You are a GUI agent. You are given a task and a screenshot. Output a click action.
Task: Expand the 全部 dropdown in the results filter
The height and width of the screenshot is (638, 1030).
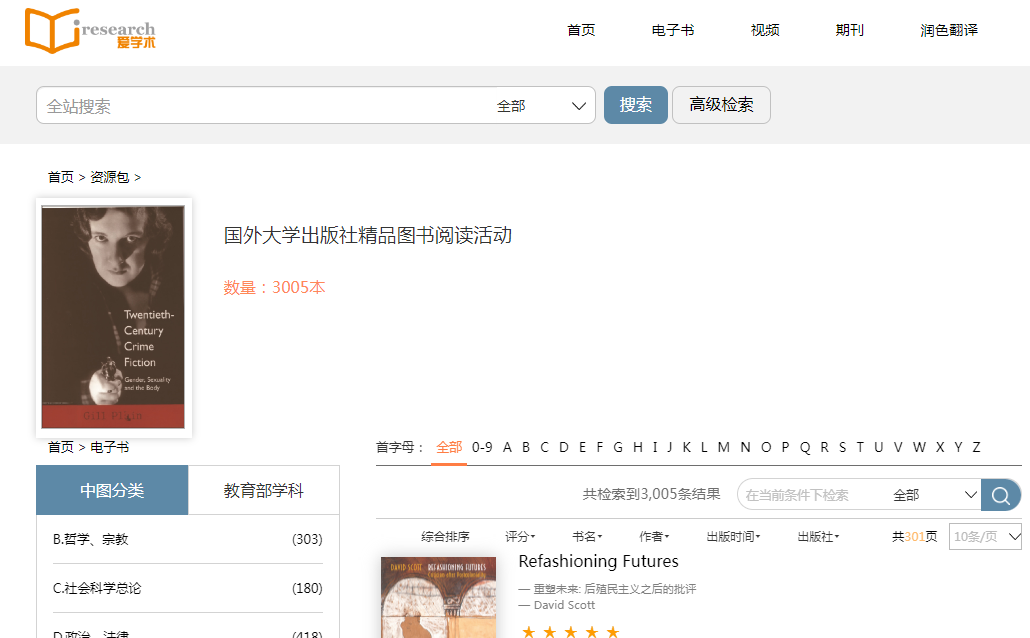click(934, 495)
